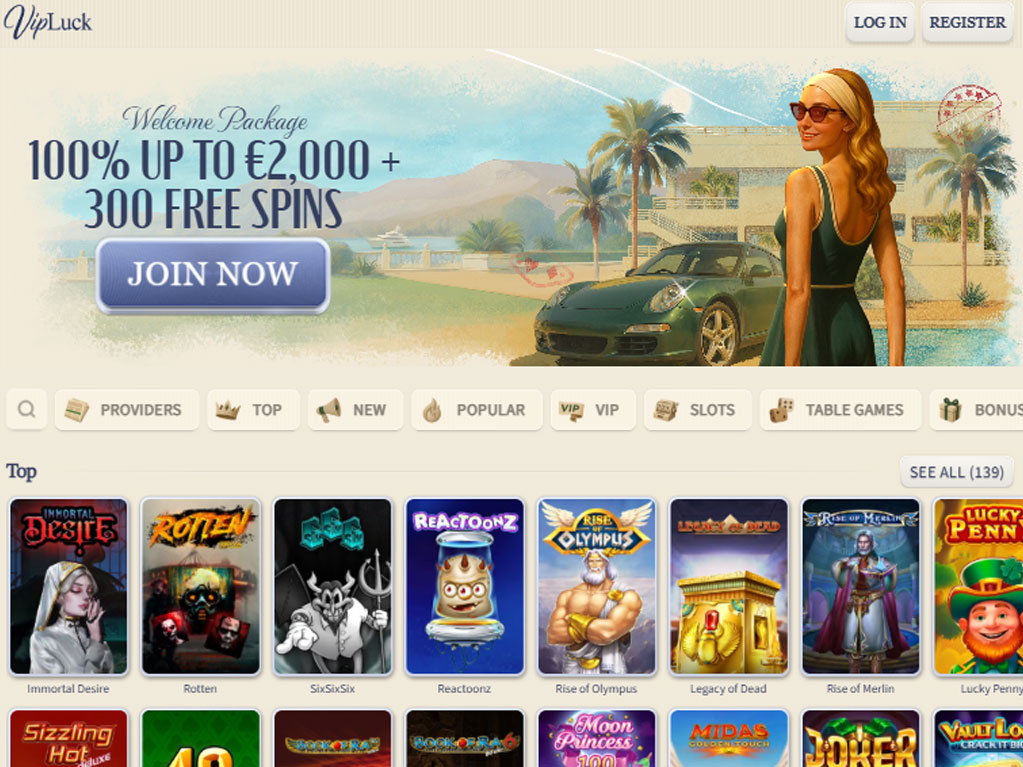Click the Log In button
The image size is (1023, 767).
click(880, 22)
